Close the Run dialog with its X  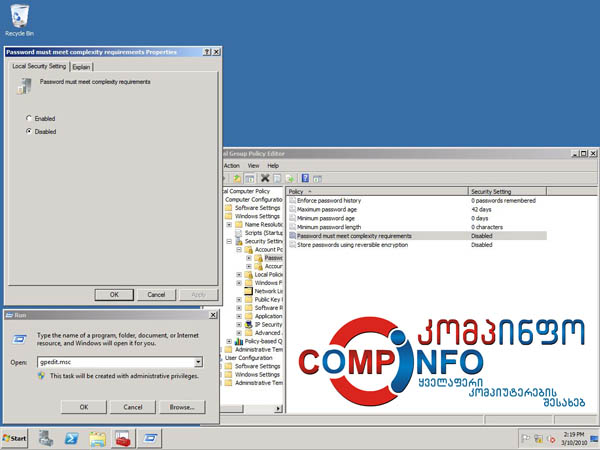click(x=213, y=315)
